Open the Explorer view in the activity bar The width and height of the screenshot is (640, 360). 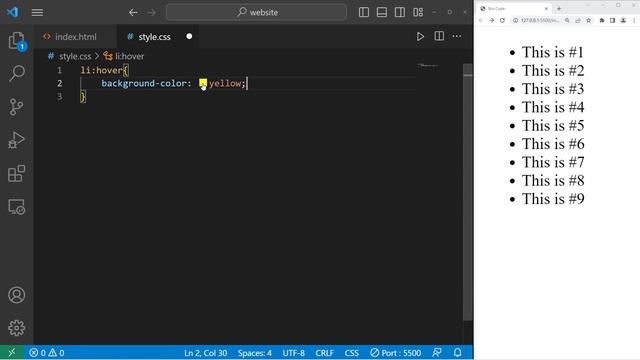pos(17,40)
